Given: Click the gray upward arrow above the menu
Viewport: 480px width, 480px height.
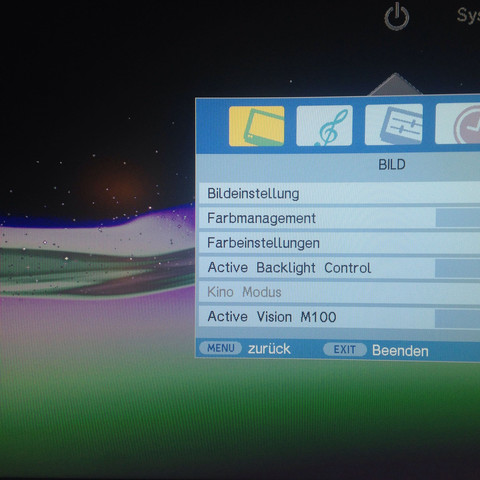Looking at the screenshot, I should 395,84.
